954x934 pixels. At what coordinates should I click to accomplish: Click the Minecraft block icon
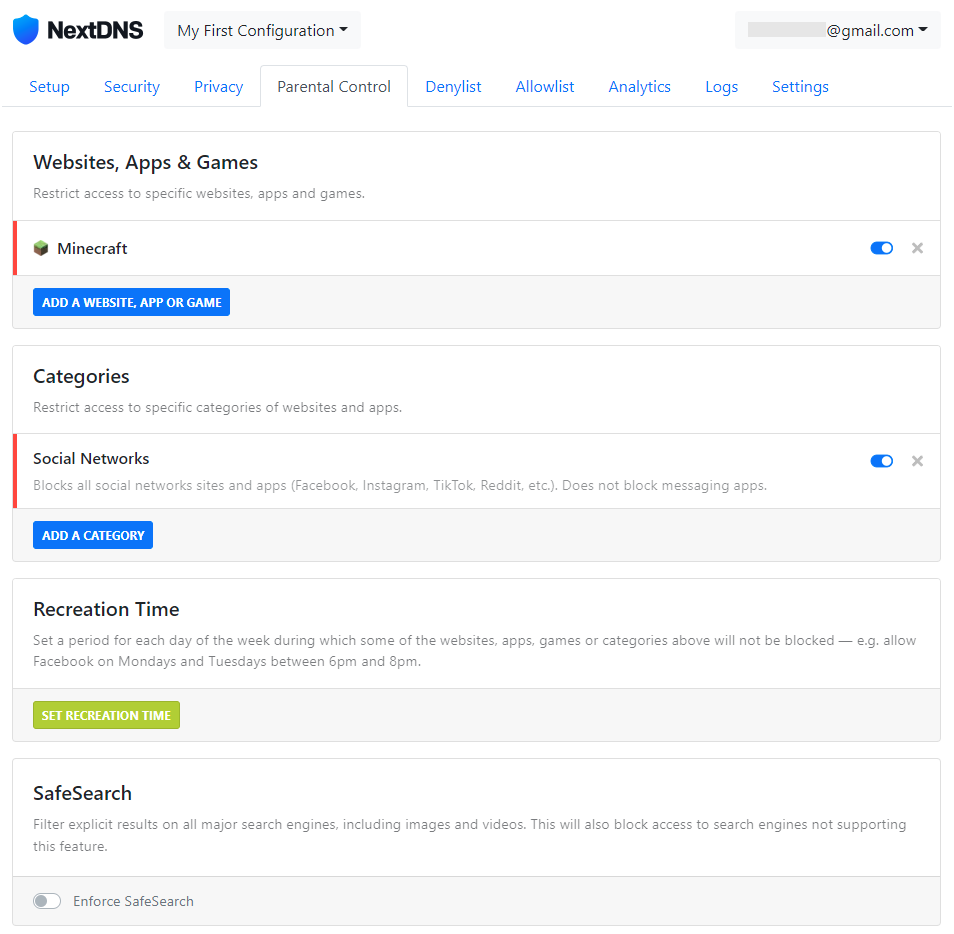[41, 248]
